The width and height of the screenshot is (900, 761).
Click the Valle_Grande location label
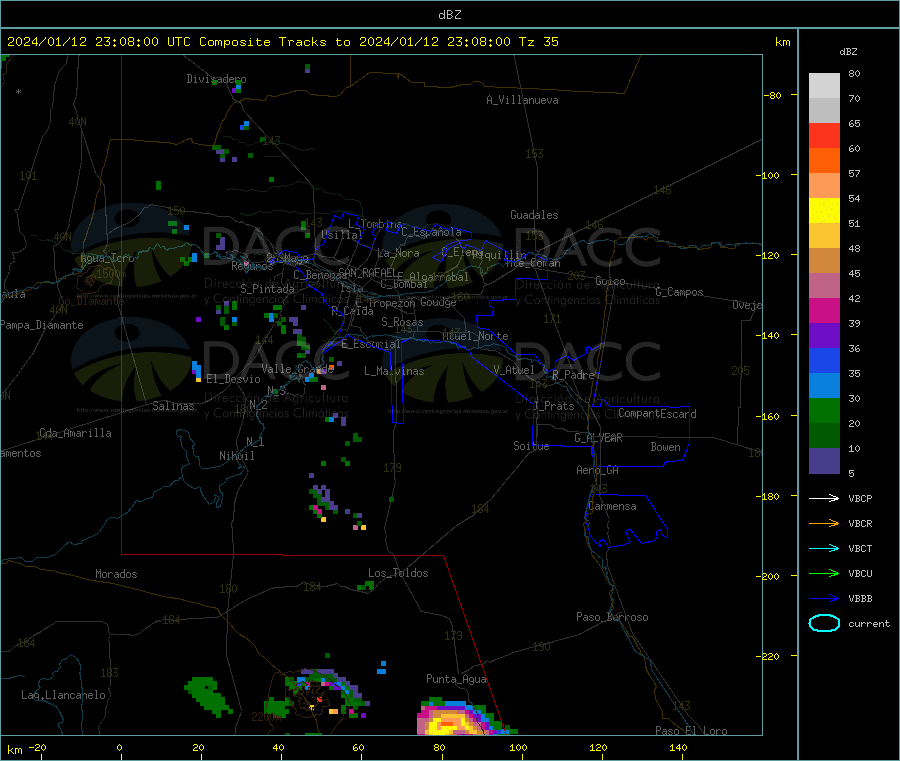[297, 369]
